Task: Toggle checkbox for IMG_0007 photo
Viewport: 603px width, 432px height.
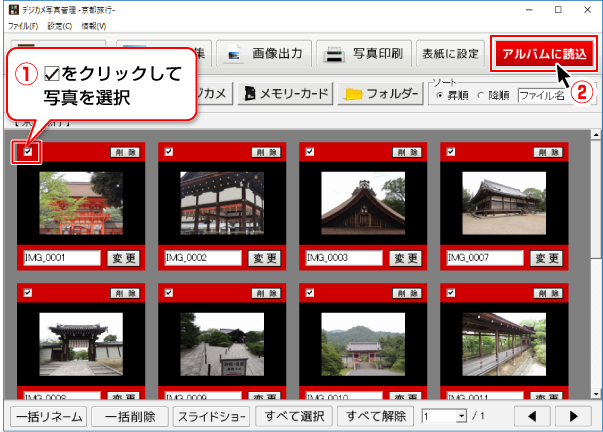Action: point(451,152)
